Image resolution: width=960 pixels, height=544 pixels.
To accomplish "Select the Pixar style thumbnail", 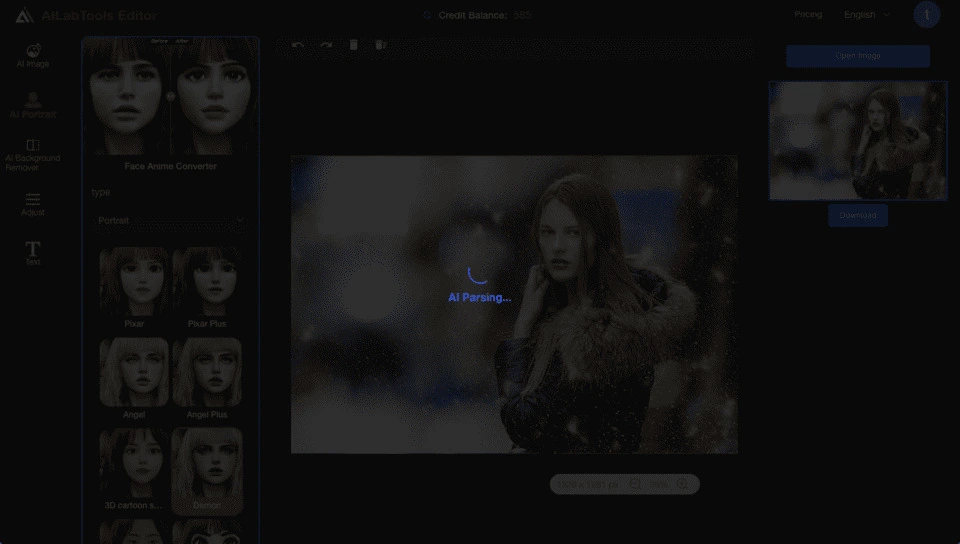I will point(134,281).
